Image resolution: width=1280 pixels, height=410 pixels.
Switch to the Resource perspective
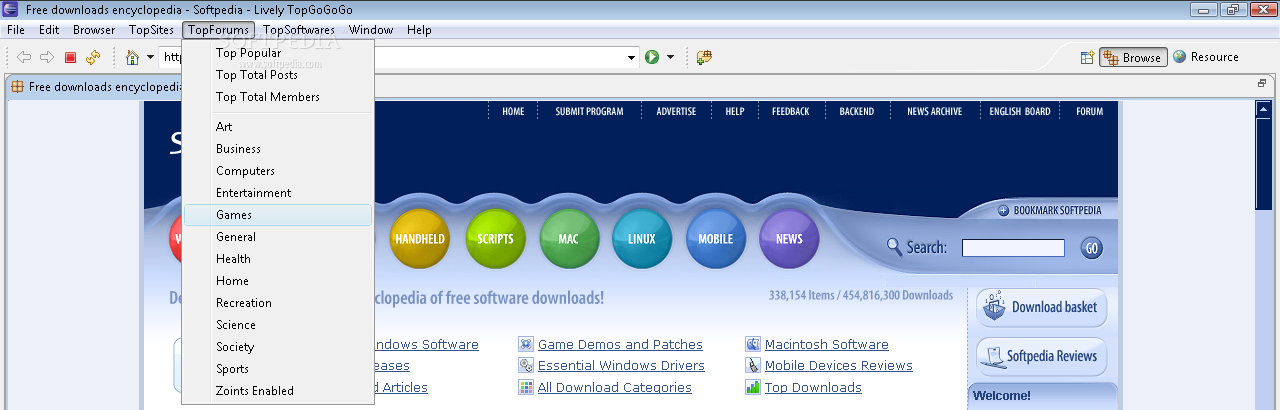[1206, 57]
